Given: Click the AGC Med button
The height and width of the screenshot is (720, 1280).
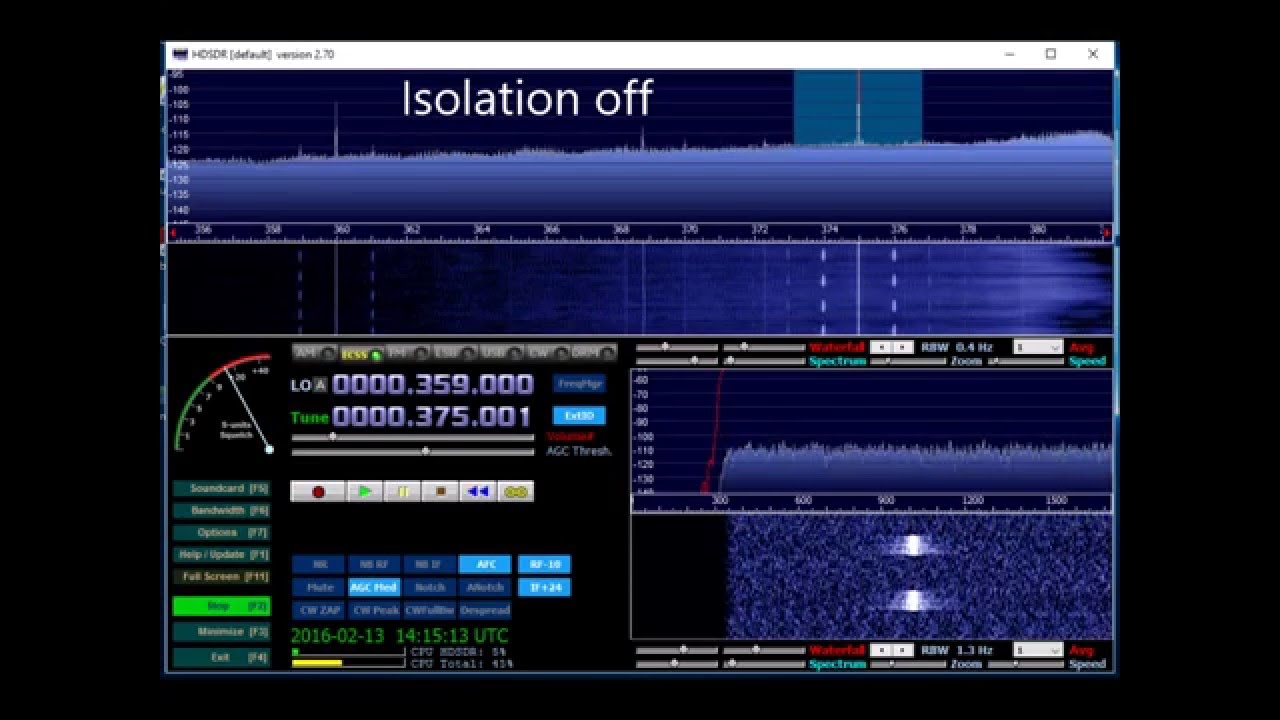Looking at the screenshot, I should 374,587.
